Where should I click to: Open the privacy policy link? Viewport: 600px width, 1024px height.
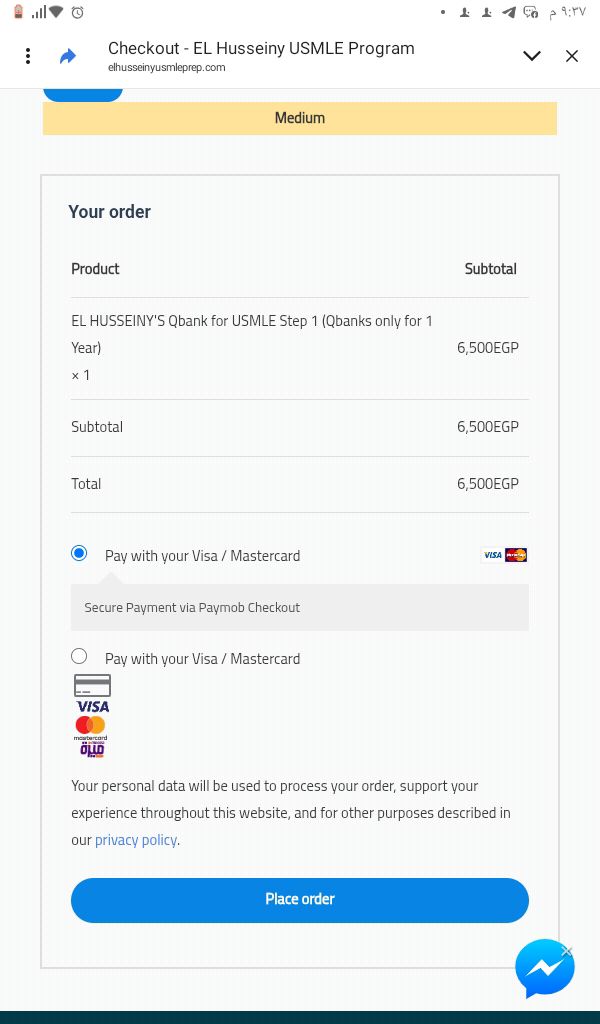136,840
